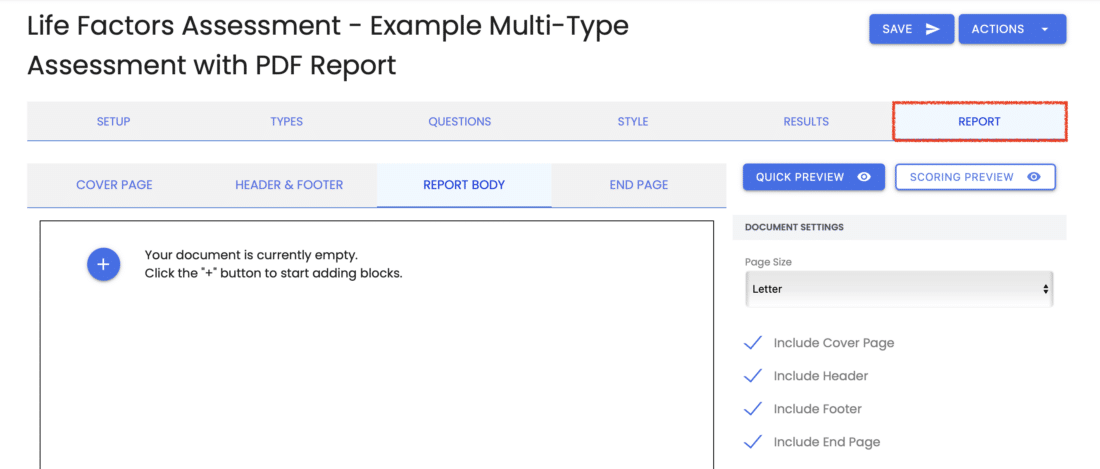Viewport: 1100px width, 469px height.
Task: Switch to the Results tab
Action: pyautogui.click(x=806, y=121)
